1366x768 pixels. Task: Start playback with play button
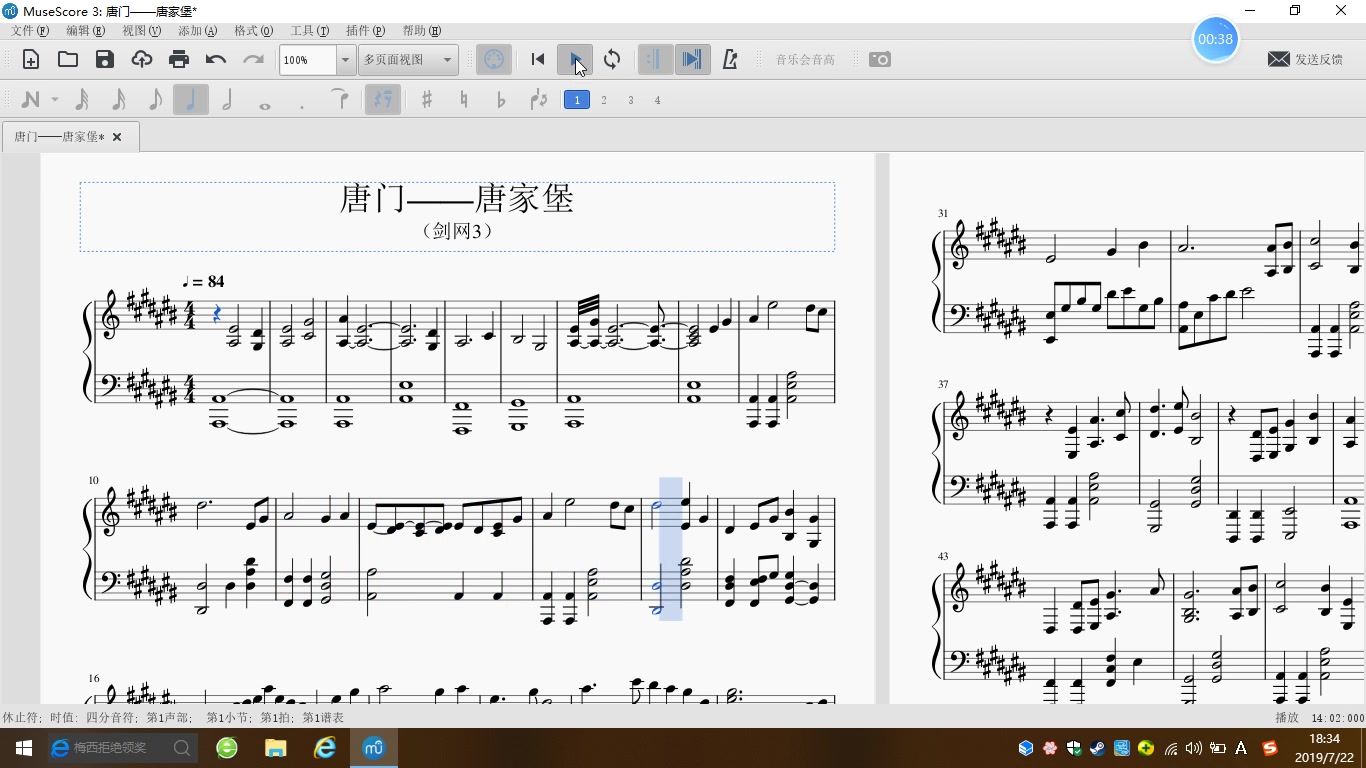tap(575, 60)
